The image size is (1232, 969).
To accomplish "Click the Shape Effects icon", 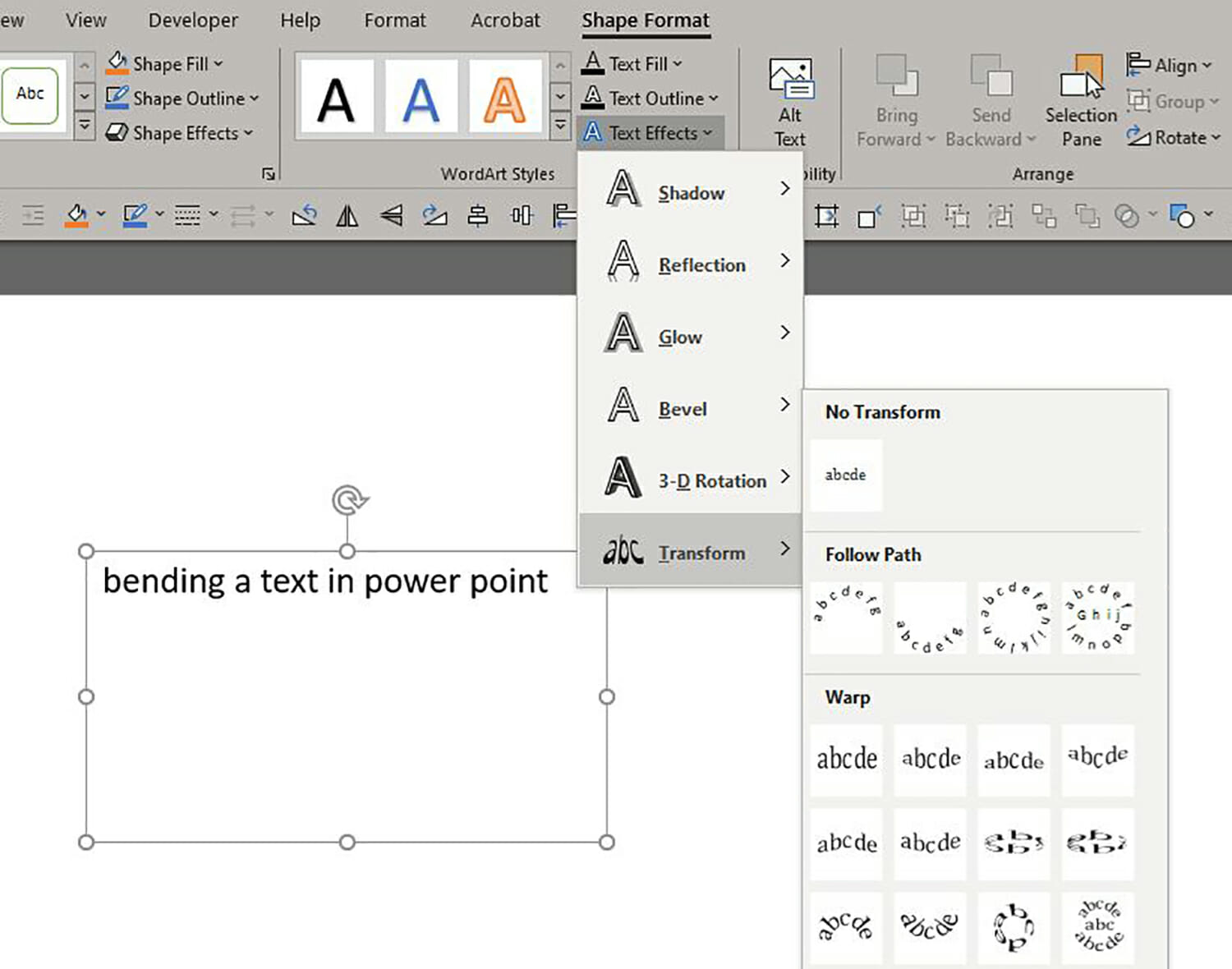I will [117, 132].
